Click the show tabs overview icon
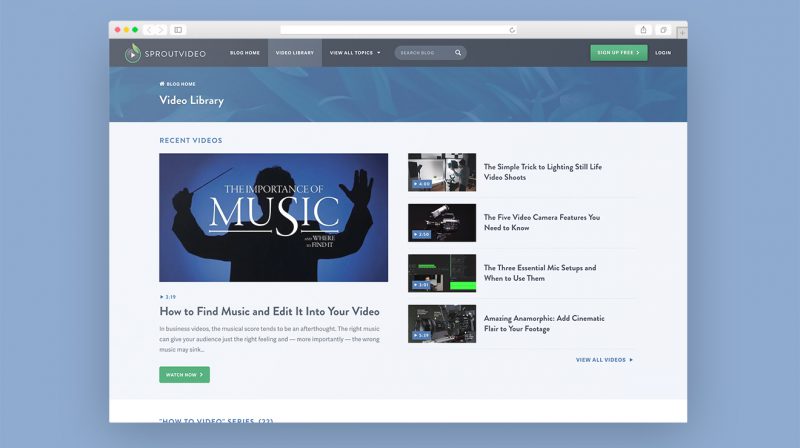Viewport: 800px width, 448px height. point(663,30)
